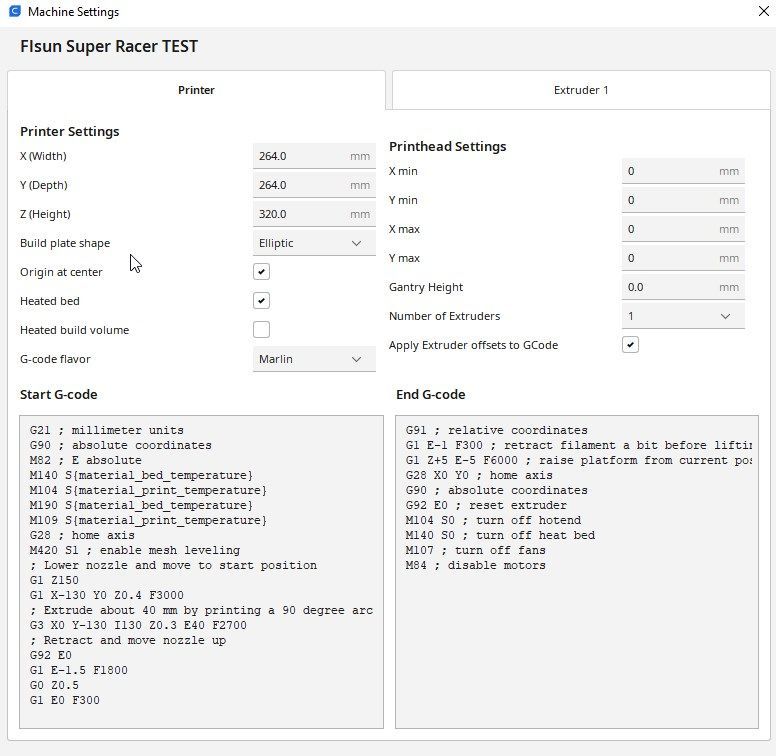The image size is (776, 756).
Task: Enable the Heated build volume checkbox
Action: coord(261,330)
